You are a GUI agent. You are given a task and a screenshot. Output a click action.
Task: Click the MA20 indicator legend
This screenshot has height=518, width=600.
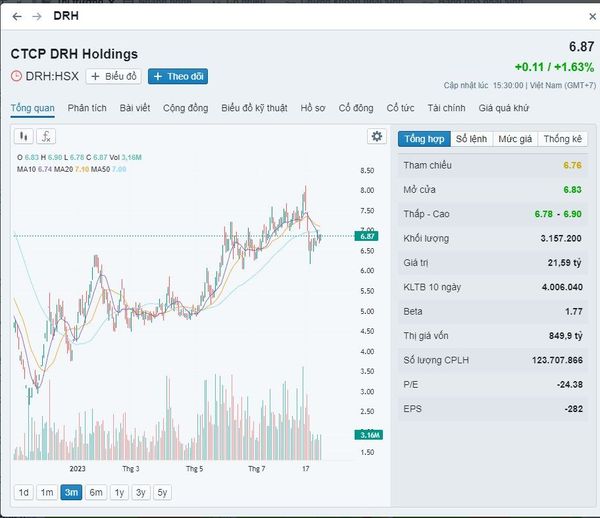[72, 169]
